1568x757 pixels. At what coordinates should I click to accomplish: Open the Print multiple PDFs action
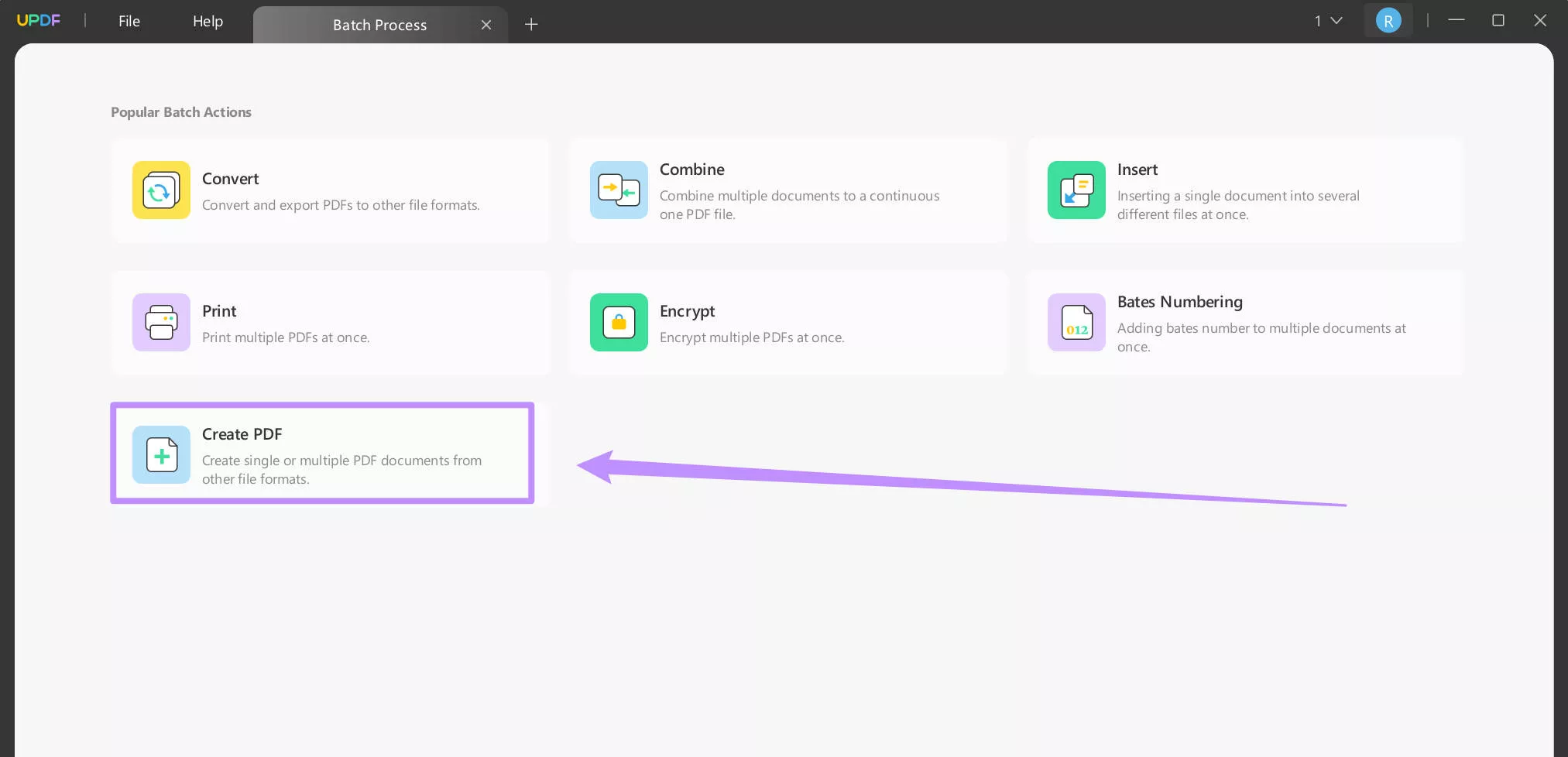pos(331,323)
